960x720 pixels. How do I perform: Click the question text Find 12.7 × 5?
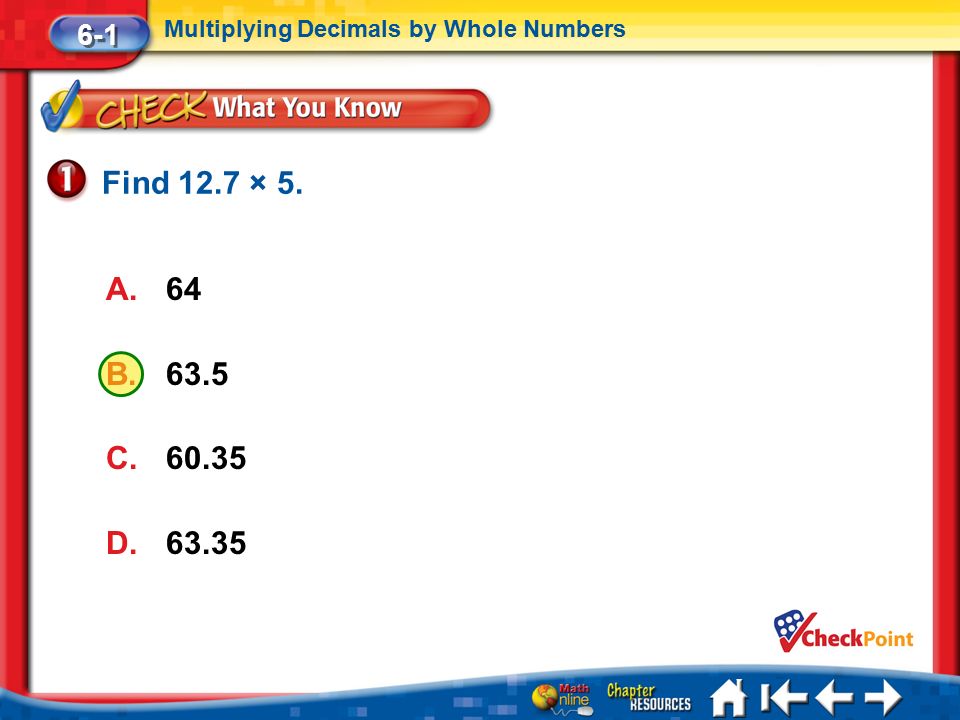coord(203,182)
